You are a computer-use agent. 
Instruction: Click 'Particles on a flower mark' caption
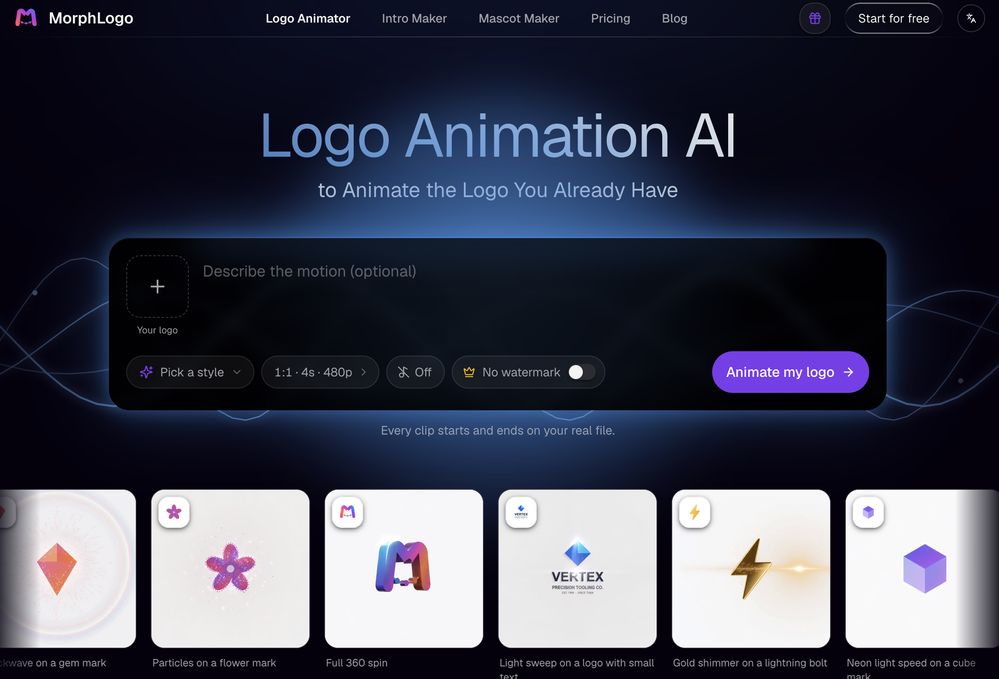[214, 663]
